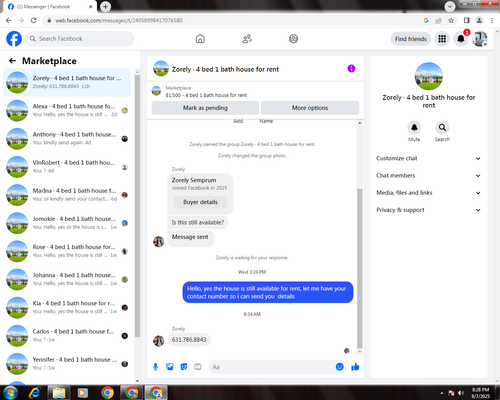Select the Messenger Facebook browser tab
The width and height of the screenshot is (500, 400).
[49, 7]
